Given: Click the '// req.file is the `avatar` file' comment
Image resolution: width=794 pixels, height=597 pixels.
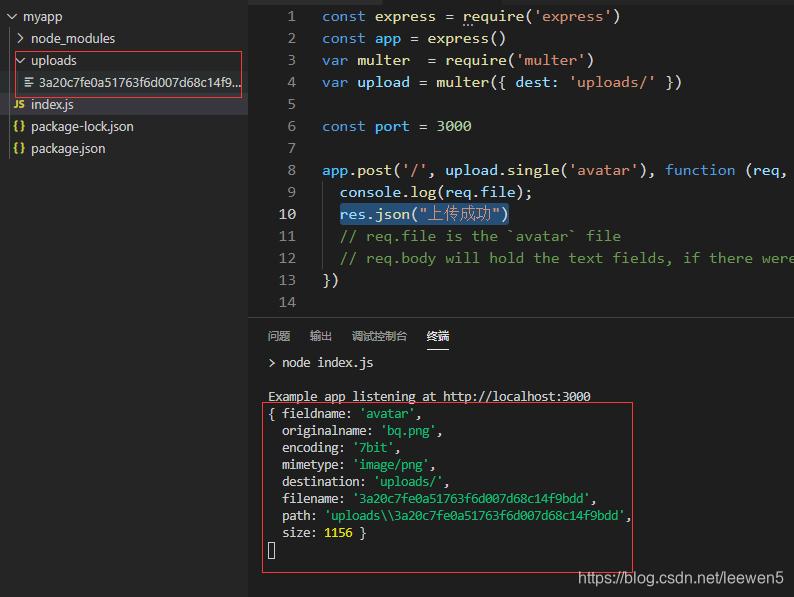Looking at the screenshot, I should (480, 236).
